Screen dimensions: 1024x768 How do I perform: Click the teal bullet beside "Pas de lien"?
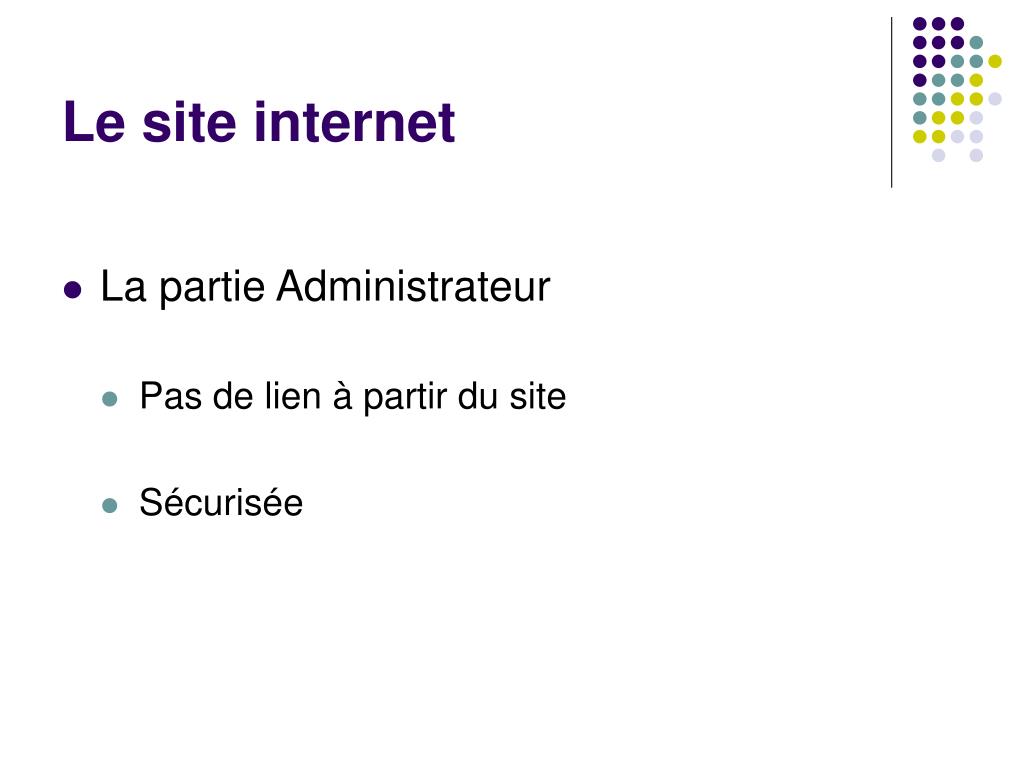click(x=110, y=398)
